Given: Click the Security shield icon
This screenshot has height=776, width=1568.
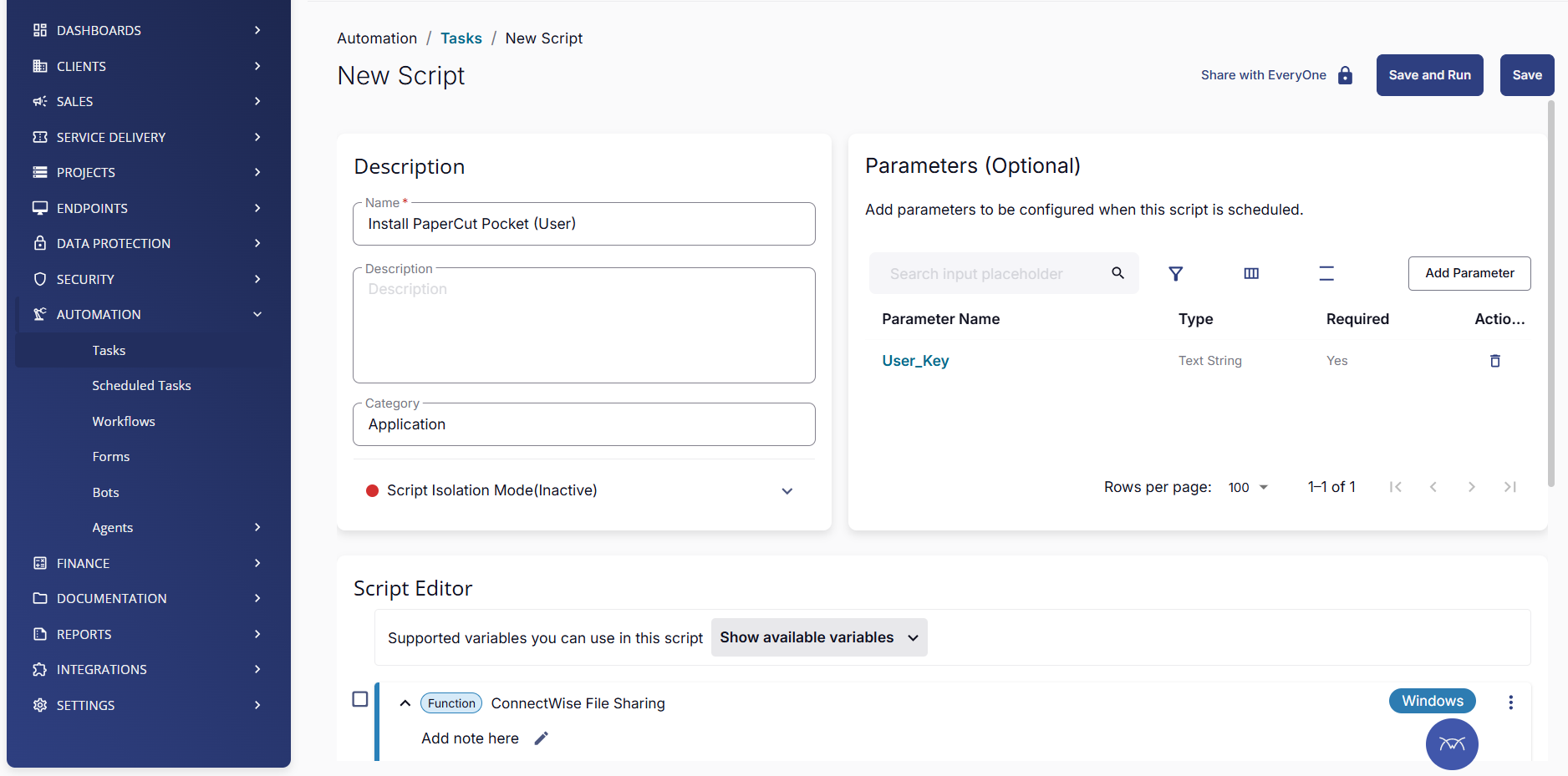Looking at the screenshot, I should coord(40,279).
